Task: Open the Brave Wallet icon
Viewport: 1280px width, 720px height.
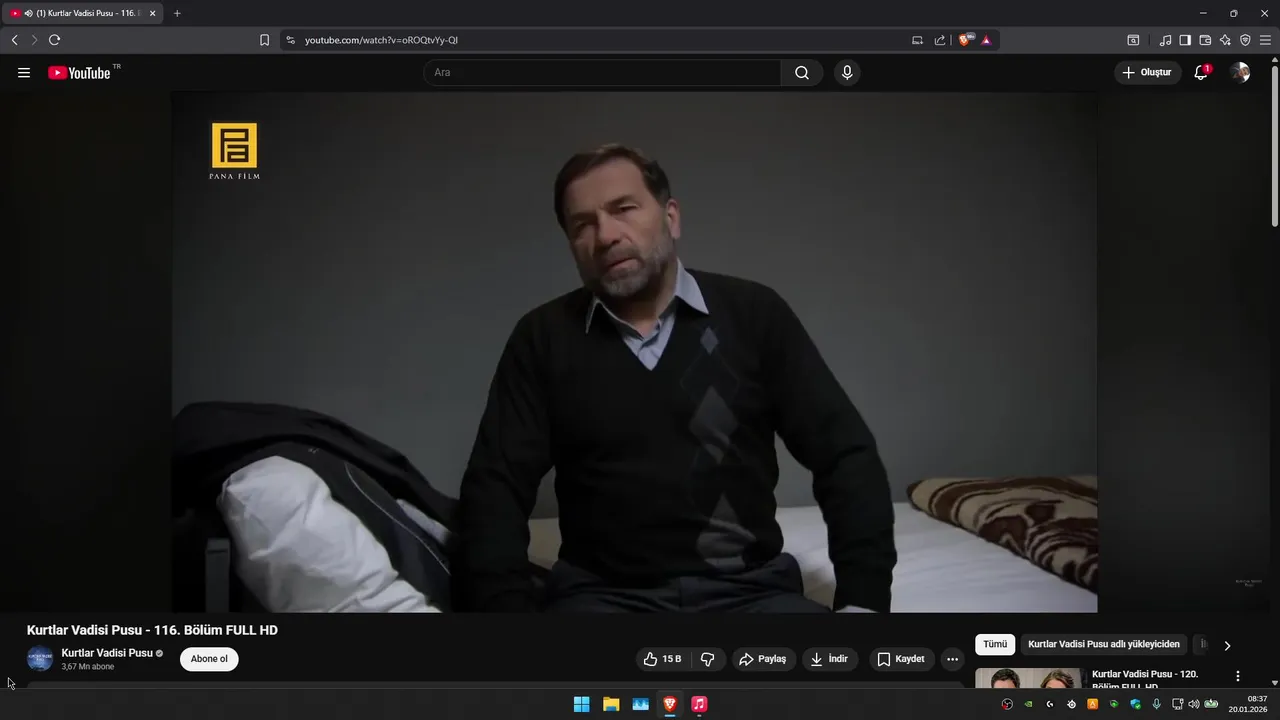Action: [x=1205, y=40]
